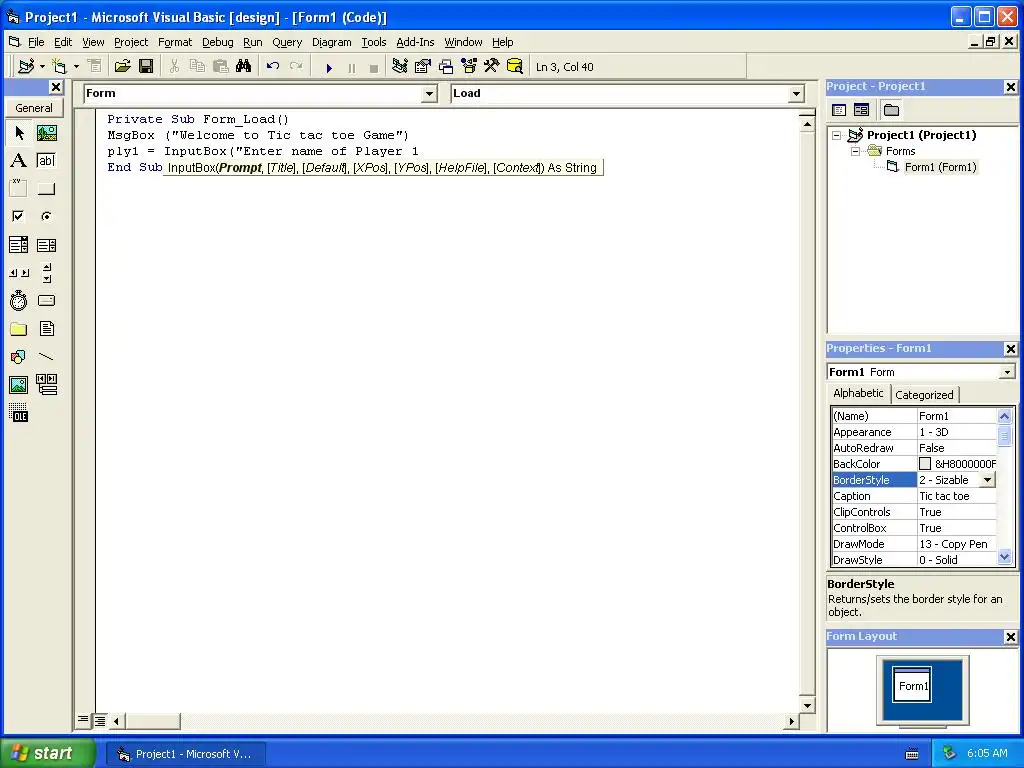Screen dimensions: 1024x768
Task: Select the vertical scrollbar control tool
Action: (x=46, y=273)
